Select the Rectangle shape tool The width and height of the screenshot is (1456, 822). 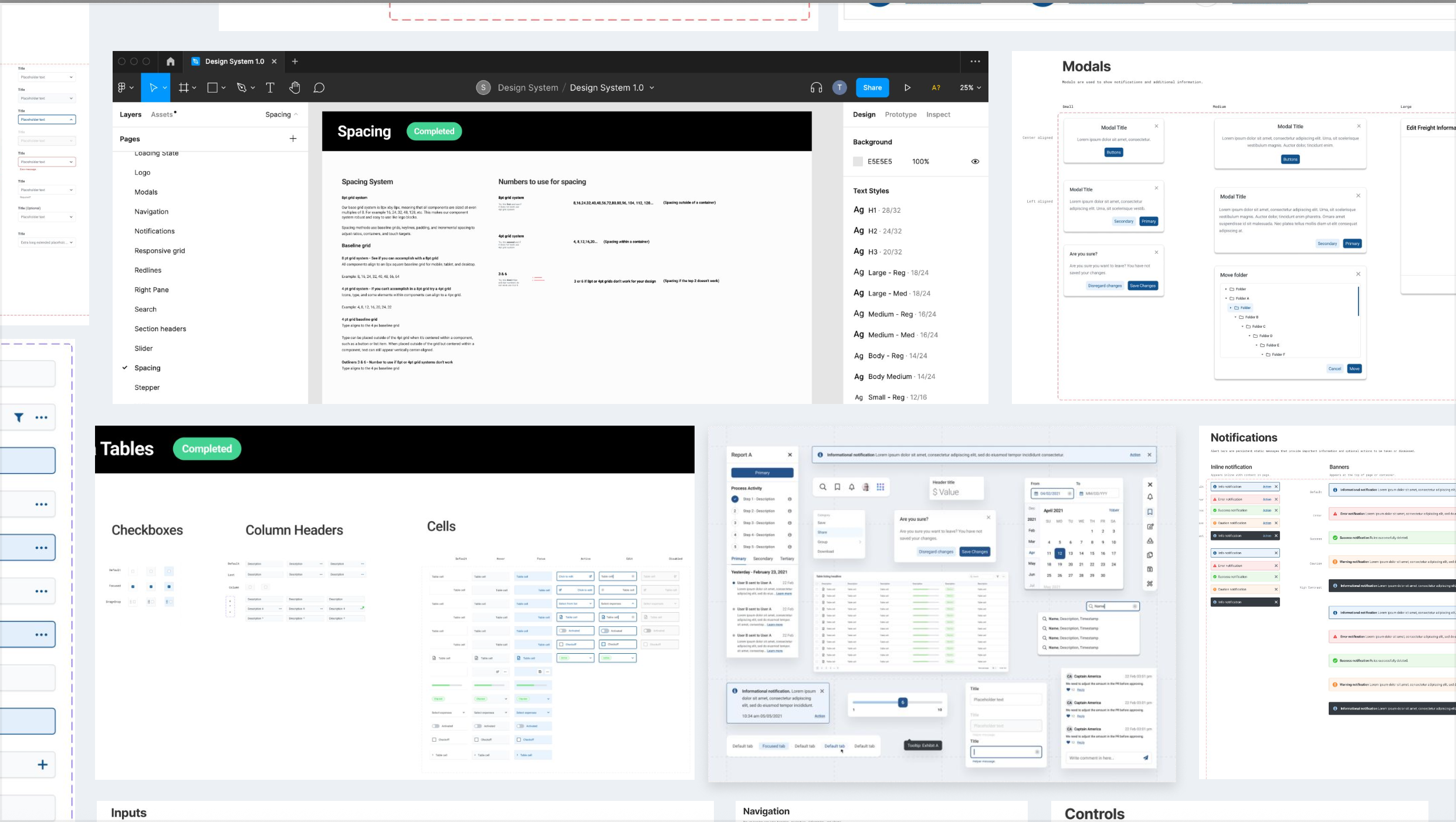(212, 88)
